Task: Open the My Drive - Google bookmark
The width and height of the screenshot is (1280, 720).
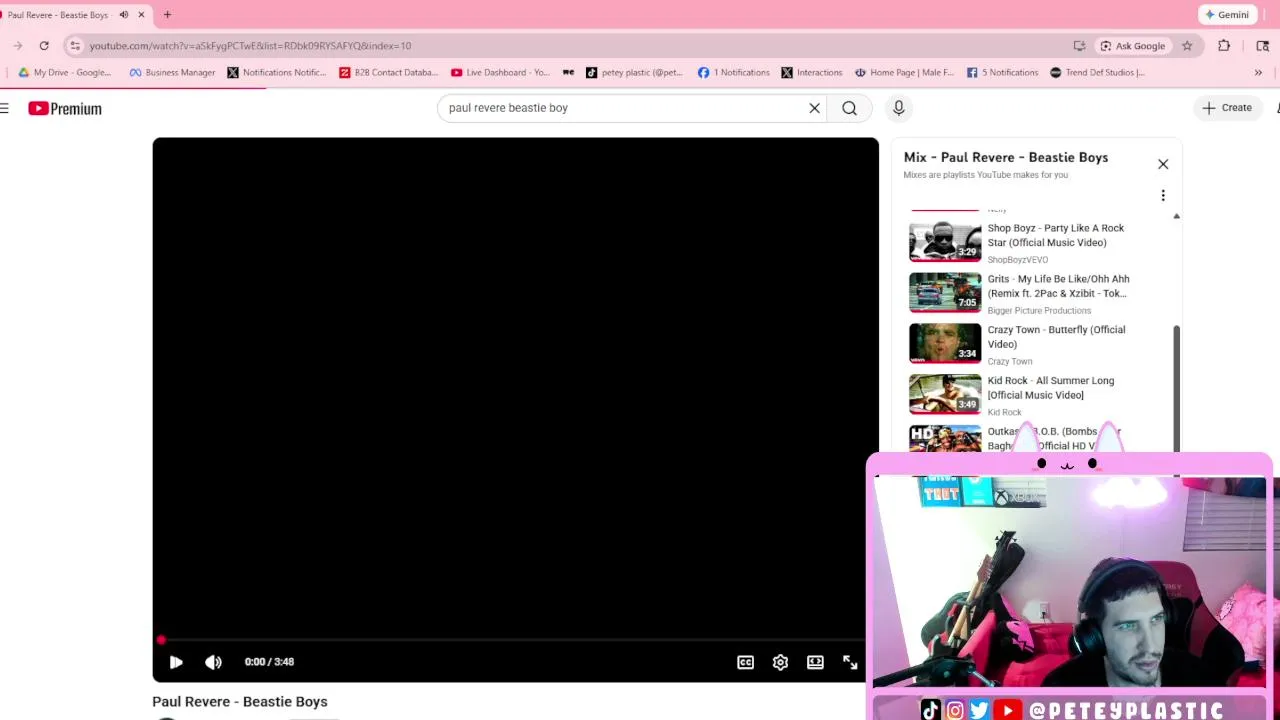Action: tap(65, 72)
